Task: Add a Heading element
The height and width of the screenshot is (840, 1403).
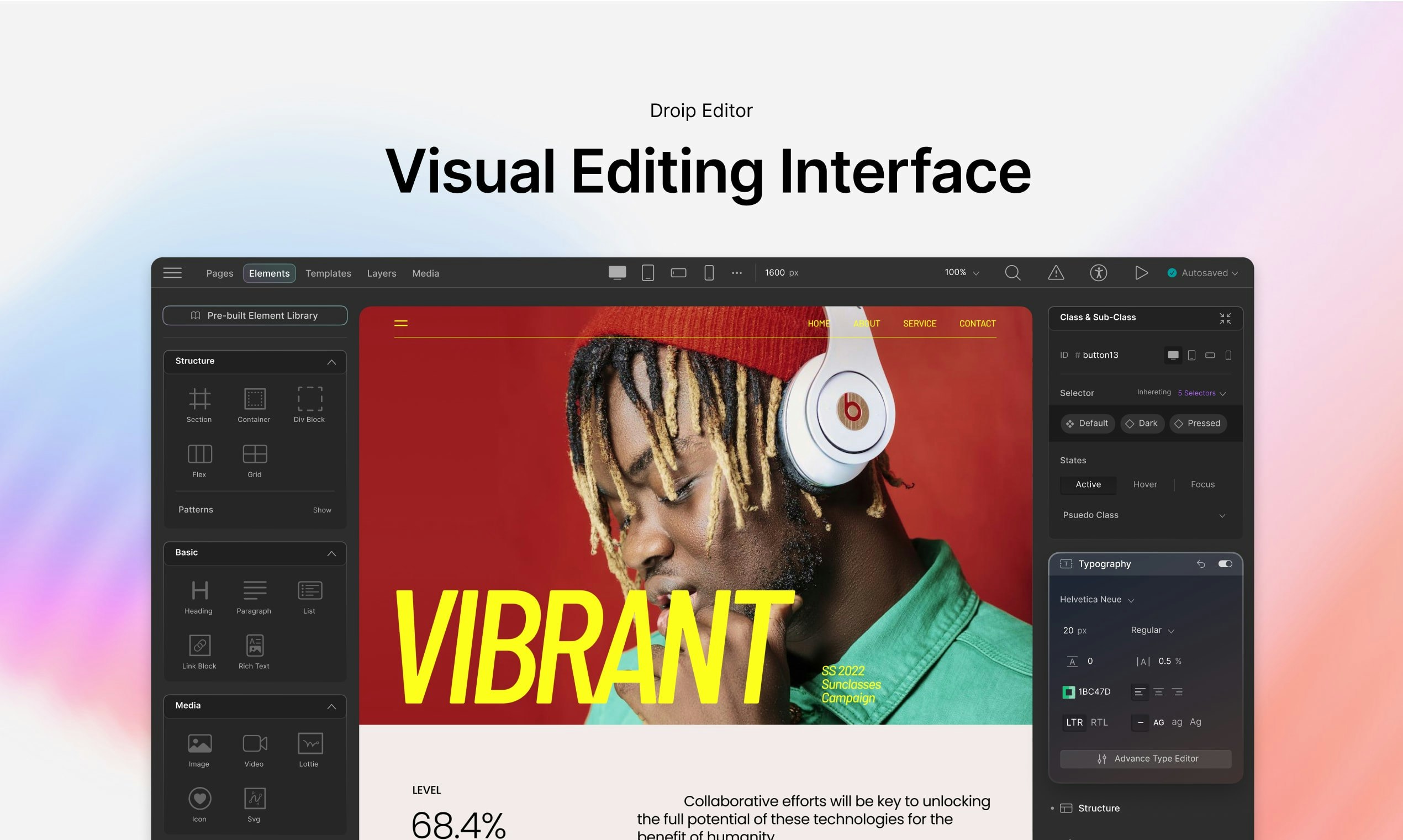Action: tap(199, 597)
